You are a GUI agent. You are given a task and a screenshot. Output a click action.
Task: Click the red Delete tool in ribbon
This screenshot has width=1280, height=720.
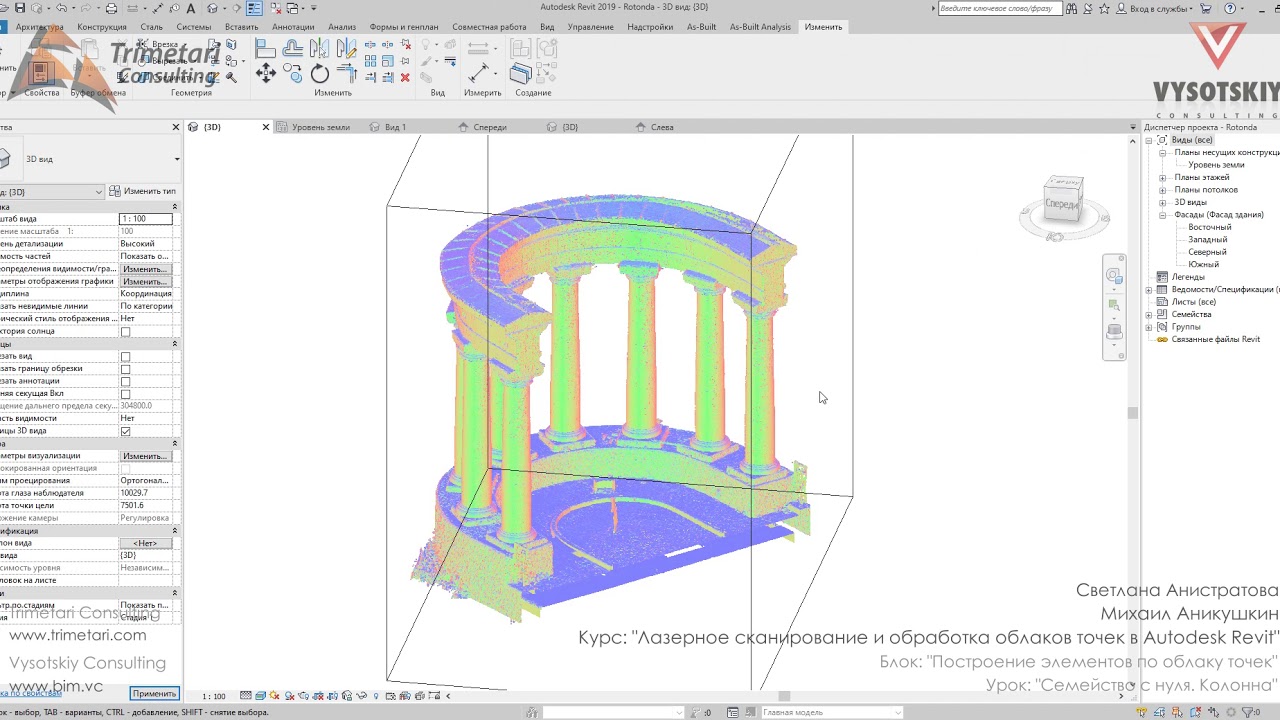click(x=404, y=77)
